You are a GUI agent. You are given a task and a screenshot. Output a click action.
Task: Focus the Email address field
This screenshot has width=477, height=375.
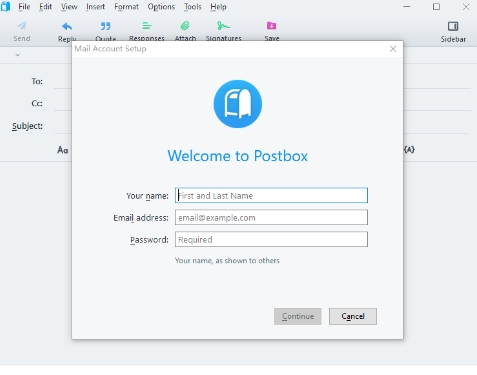tap(271, 217)
